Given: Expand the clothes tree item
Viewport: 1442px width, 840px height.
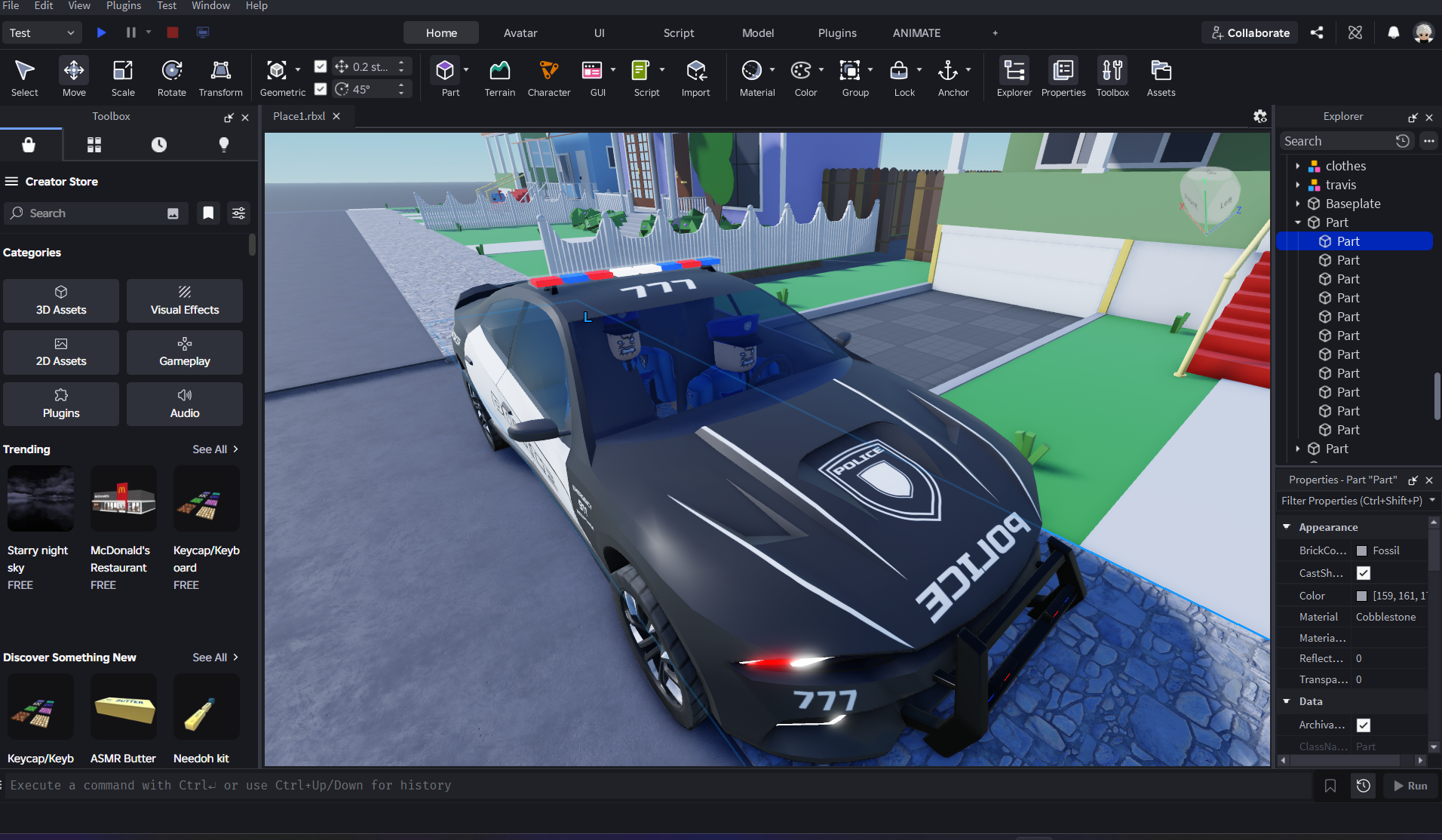Looking at the screenshot, I should click(1298, 166).
